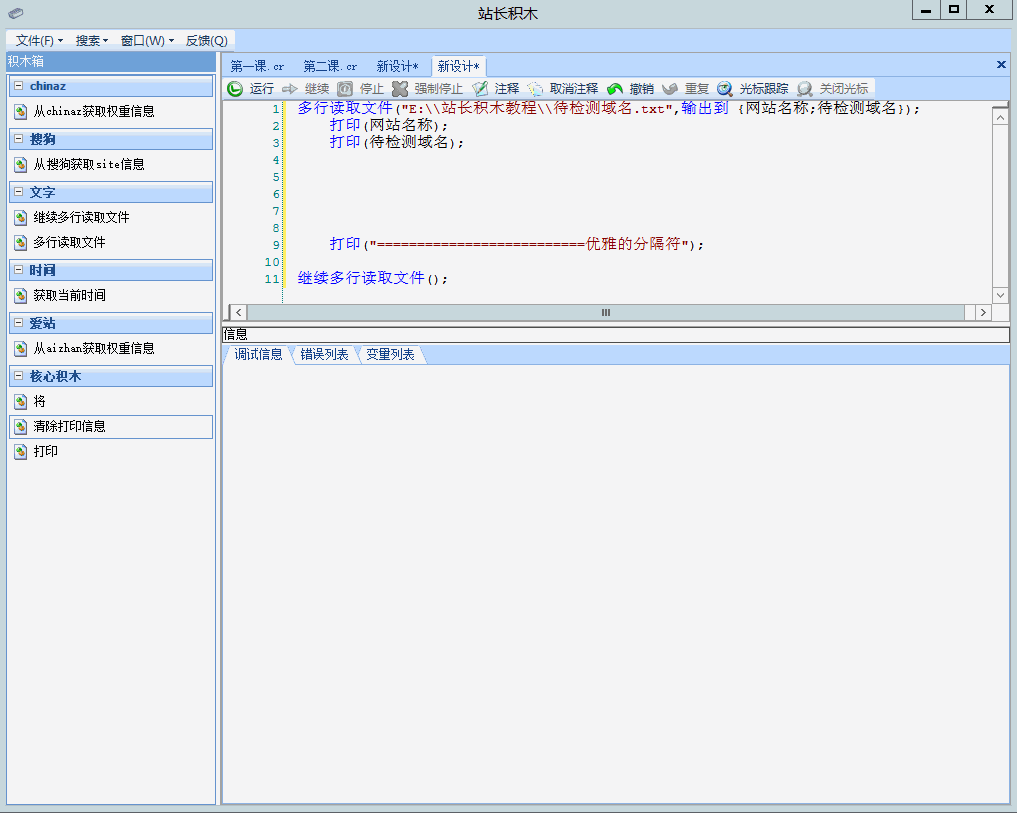Viewport: 1017px width, 813px height.
Task: Select 清除打印信息 in the toolbox
Action: point(69,427)
